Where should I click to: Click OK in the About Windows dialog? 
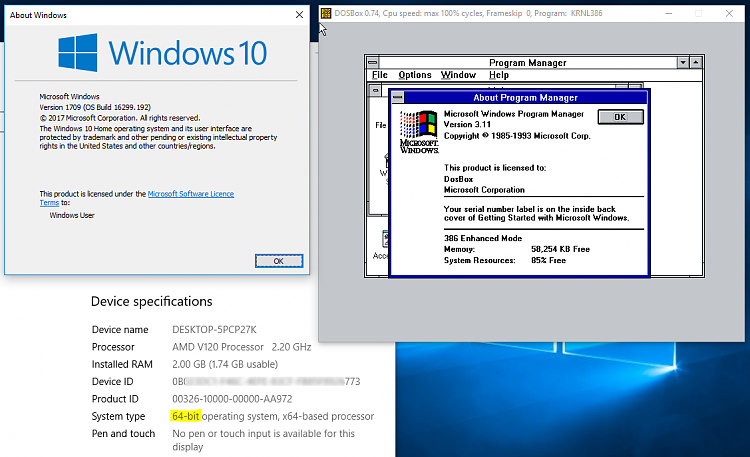(x=279, y=261)
